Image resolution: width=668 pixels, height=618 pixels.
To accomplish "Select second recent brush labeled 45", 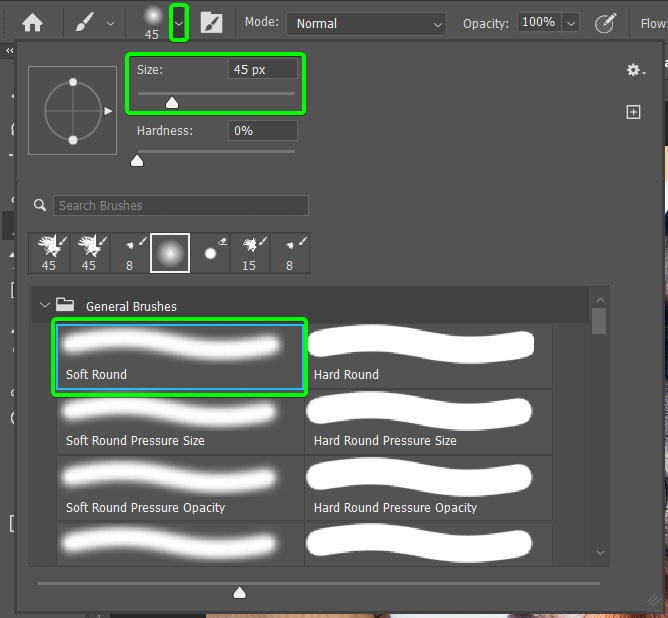I will 89,253.
